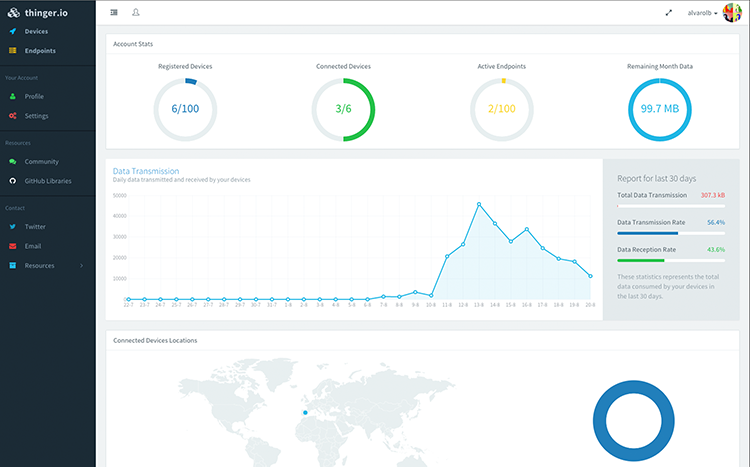750x467 pixels.
Task: Click the 6/100 Registered Devices gauge
Action: [x=185, y=110]
